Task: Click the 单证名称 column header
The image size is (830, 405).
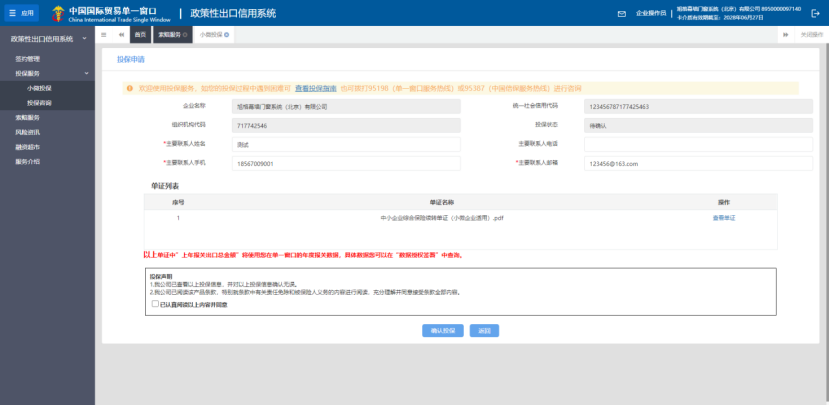Action: [442, 202]
